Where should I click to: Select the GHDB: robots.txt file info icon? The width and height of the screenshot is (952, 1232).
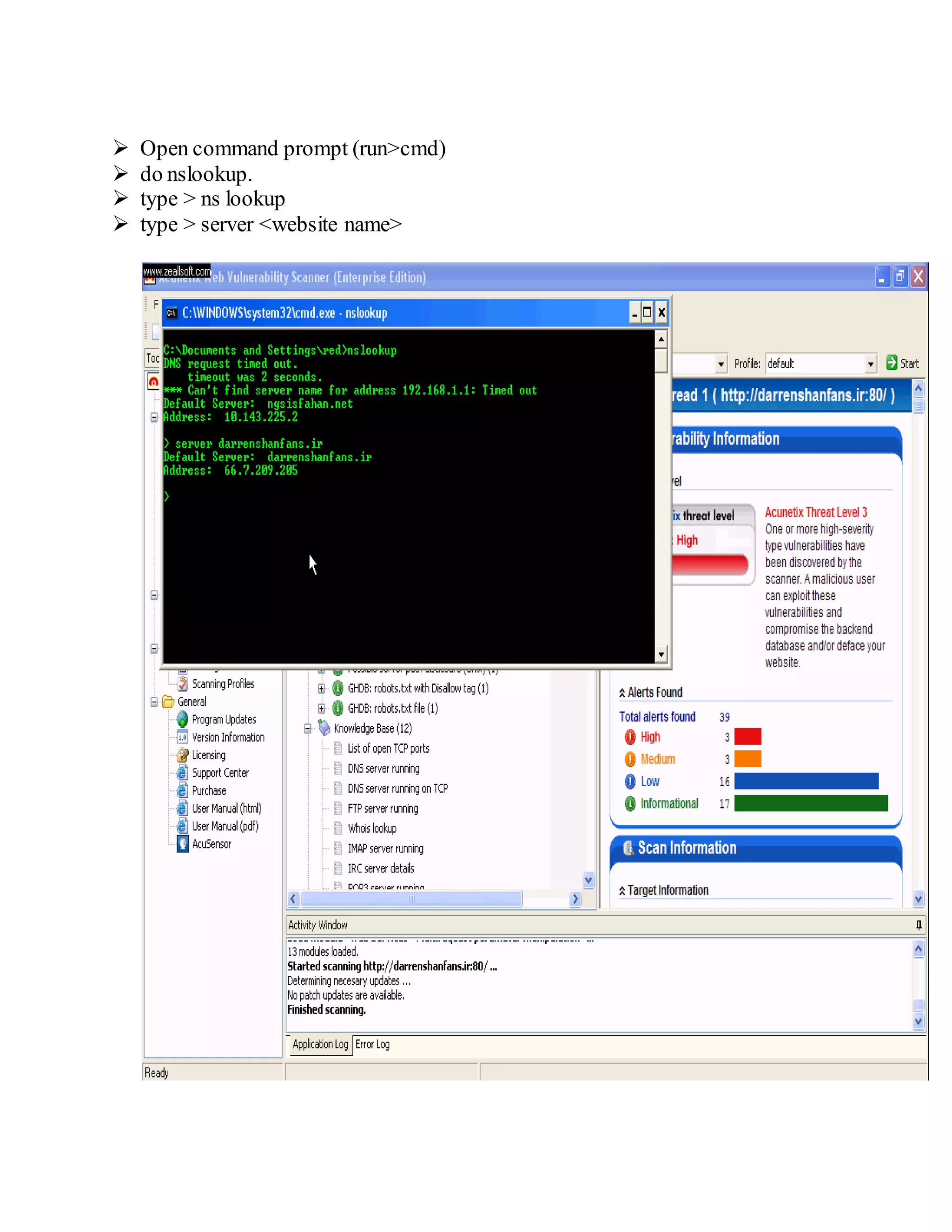coord(338,709)
